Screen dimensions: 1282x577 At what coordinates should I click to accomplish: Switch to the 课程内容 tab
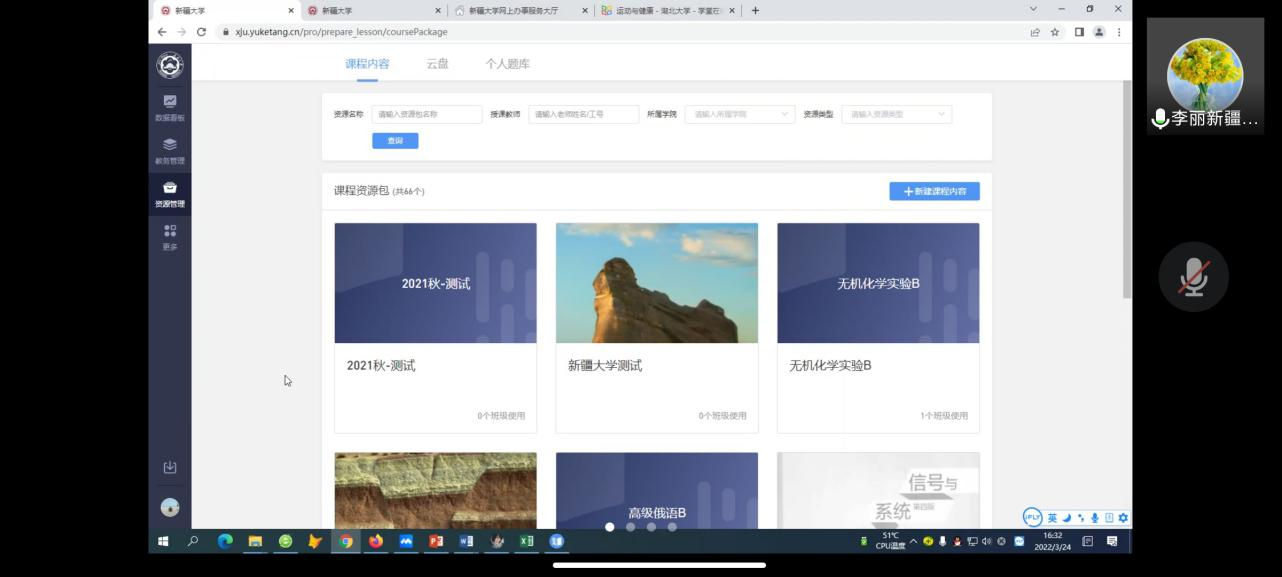[367, 63]
